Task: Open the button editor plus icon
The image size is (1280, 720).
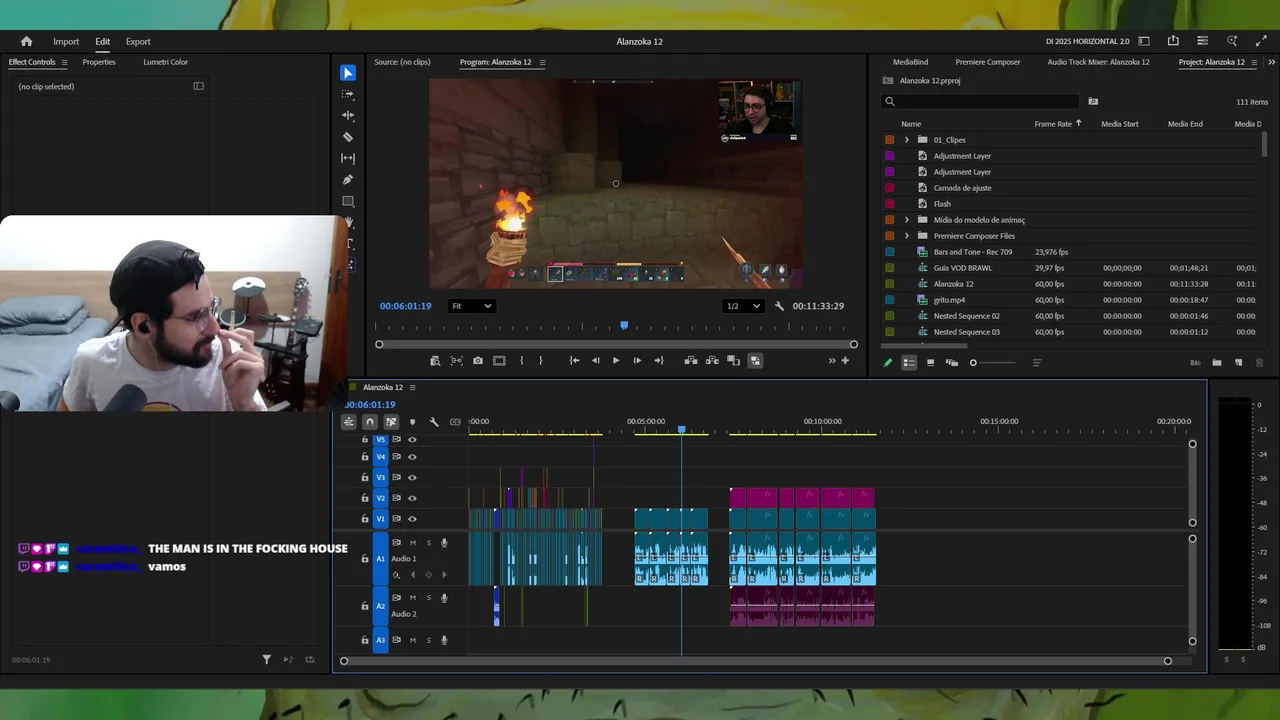Action: point(845,361)
